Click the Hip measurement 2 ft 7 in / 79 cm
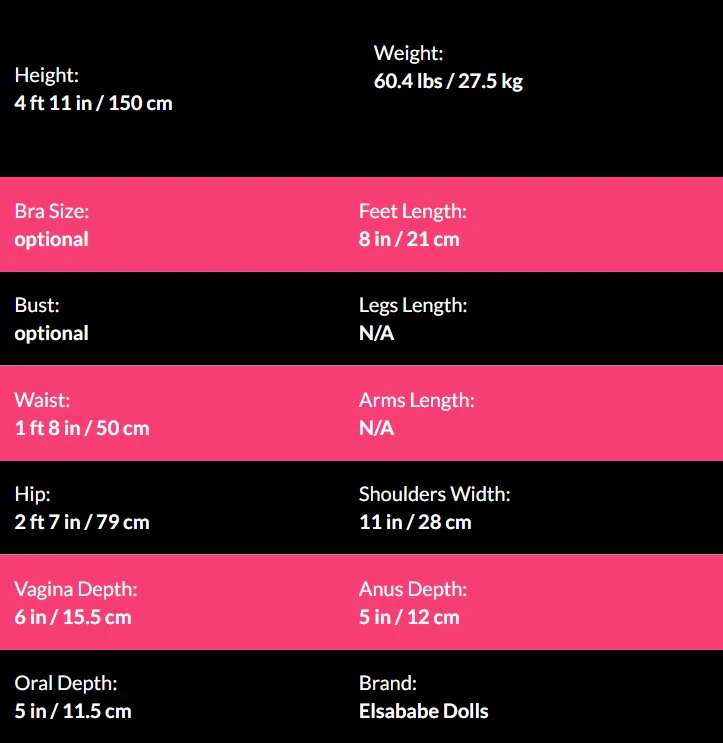 82,522
